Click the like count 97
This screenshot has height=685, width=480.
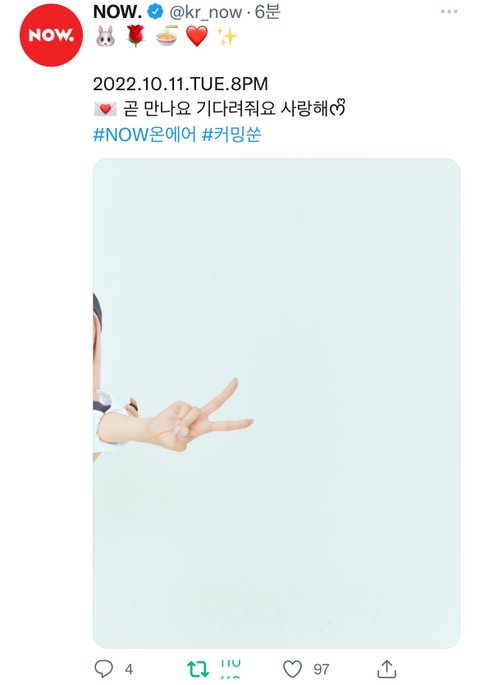click(321, 669)
